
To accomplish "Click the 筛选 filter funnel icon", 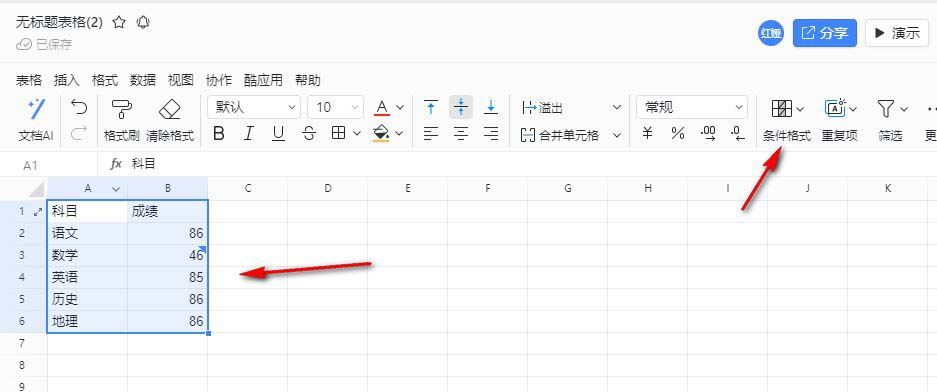I will tap(885, 108).
